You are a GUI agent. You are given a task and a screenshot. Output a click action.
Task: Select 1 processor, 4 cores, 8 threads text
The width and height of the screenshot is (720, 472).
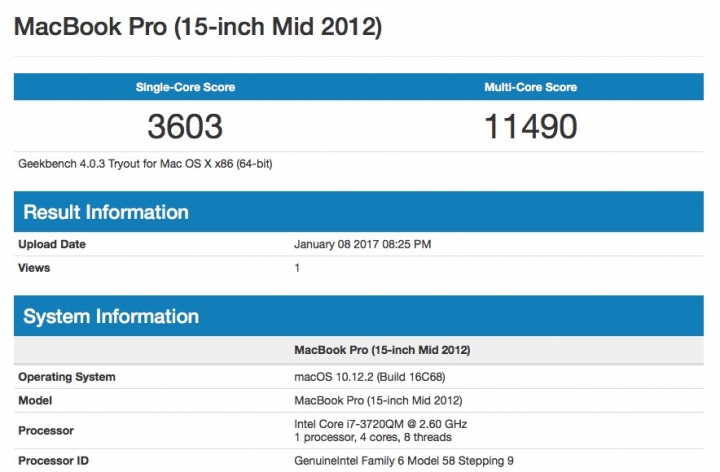(373, 437)
